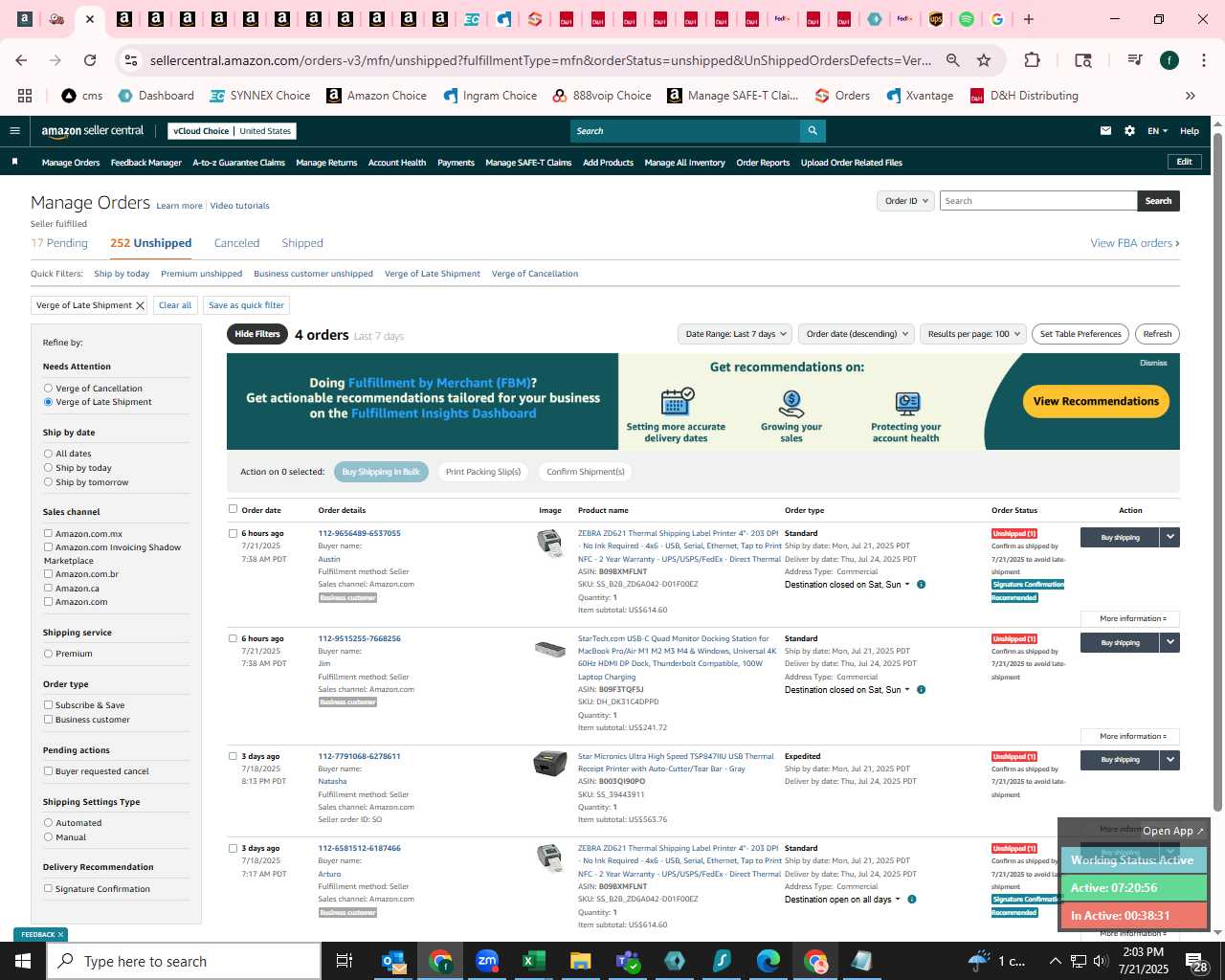
Task: Open the mail messages icon
Action: point(1105,131)
